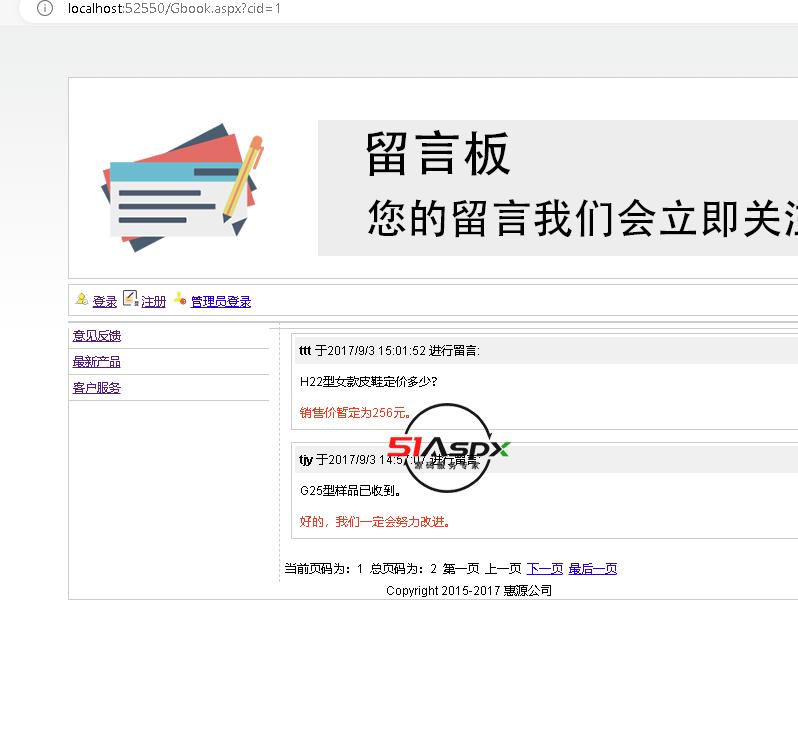Click the 留言板 banner title
Image resolution: width=798 pixels, height=735 pixels.
[438, 153]
